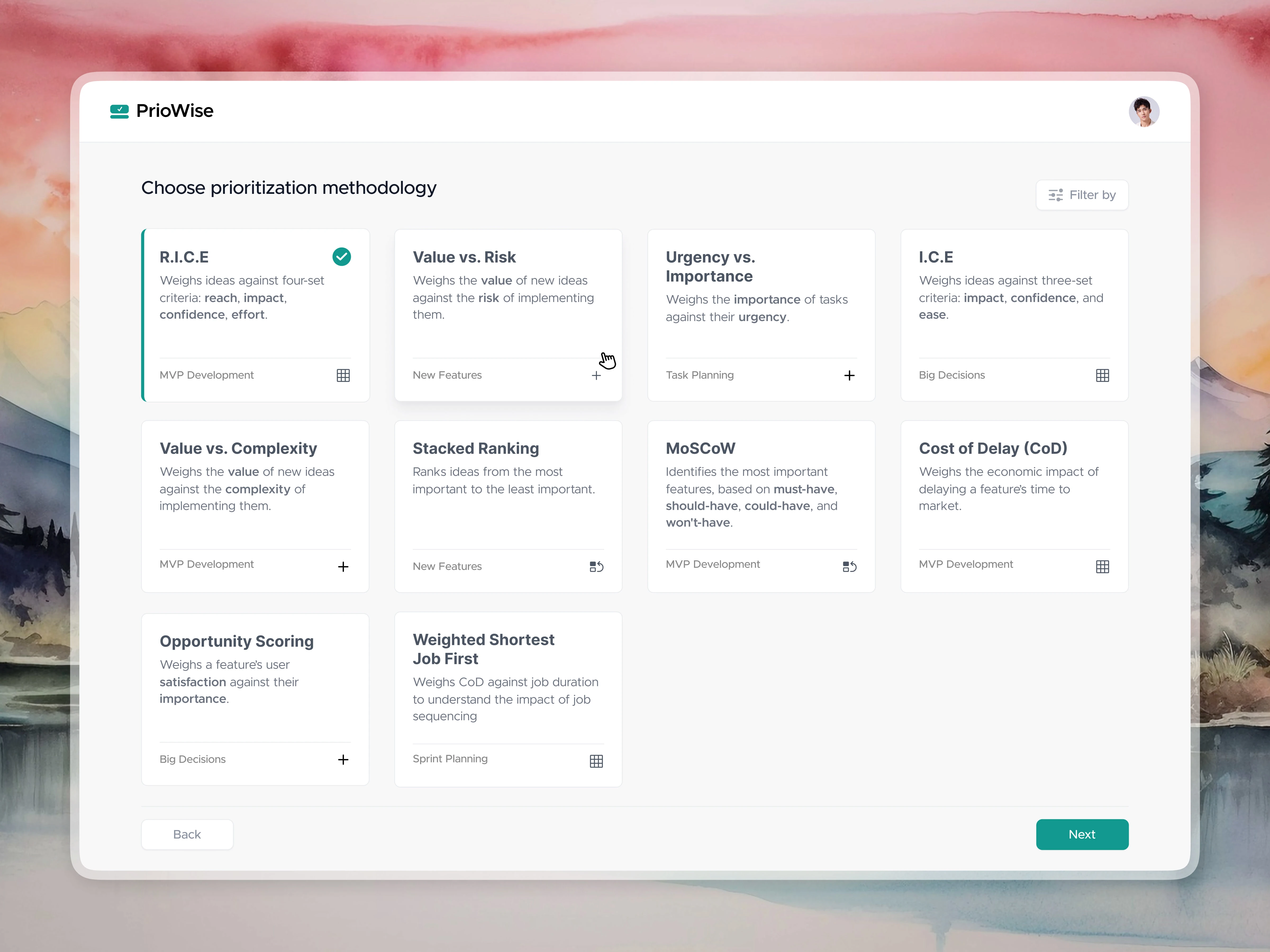The width and height of the screenshot is (1270, 952).
Task: Click the plus icon on Value vs. Risk card
Action: pyautogui.click(x=596, y=375)
